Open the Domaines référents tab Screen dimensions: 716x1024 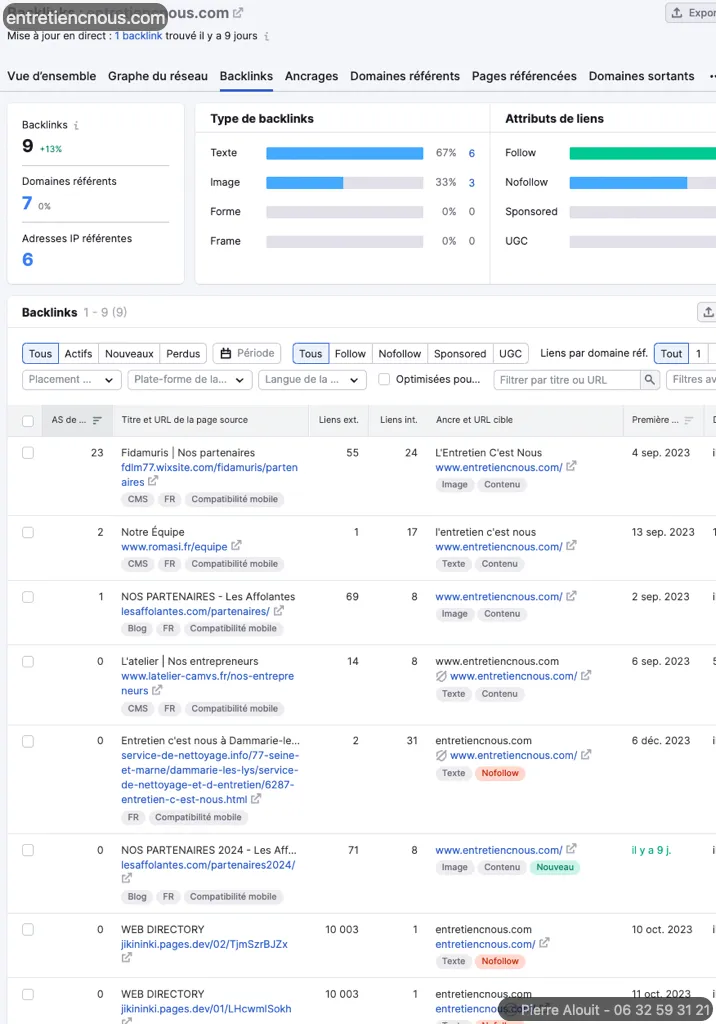click(x=404, y=76)
